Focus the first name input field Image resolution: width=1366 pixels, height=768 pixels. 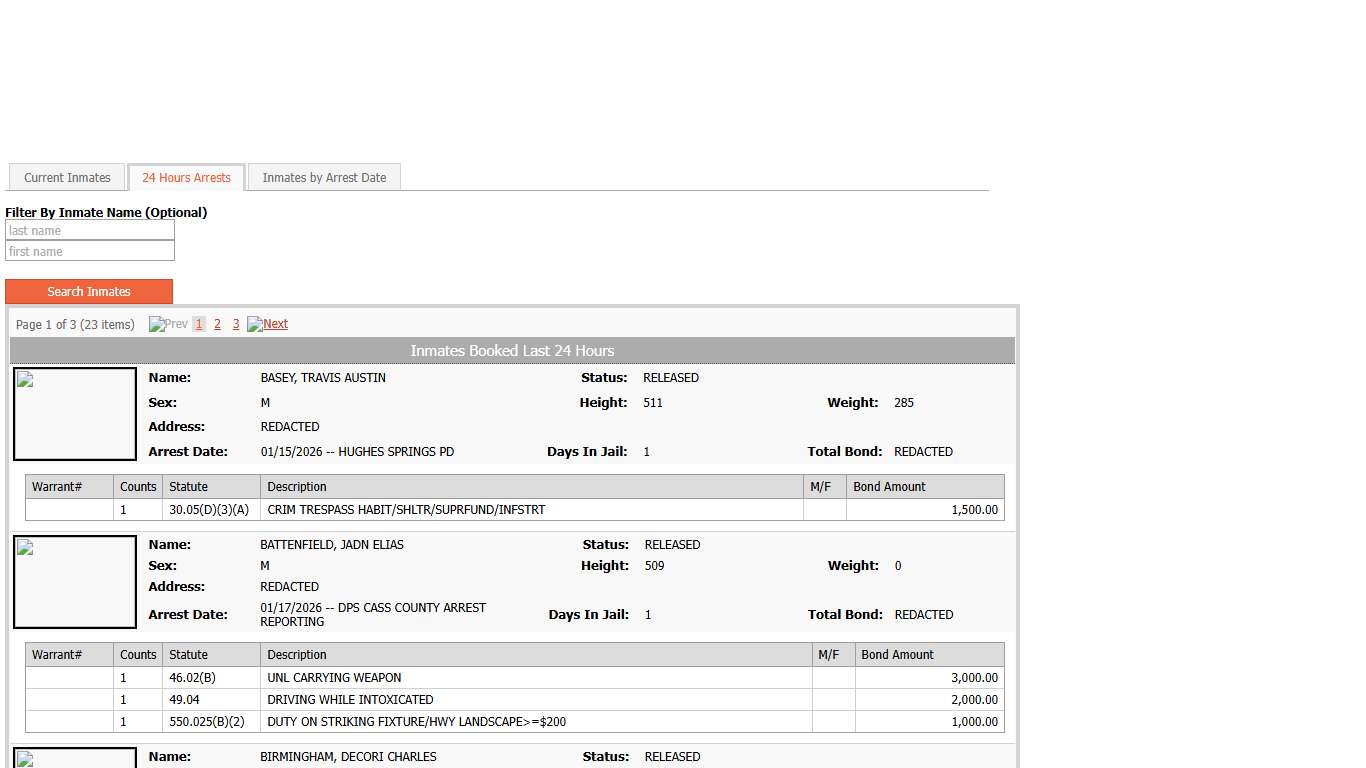click(x=90, y=252)
